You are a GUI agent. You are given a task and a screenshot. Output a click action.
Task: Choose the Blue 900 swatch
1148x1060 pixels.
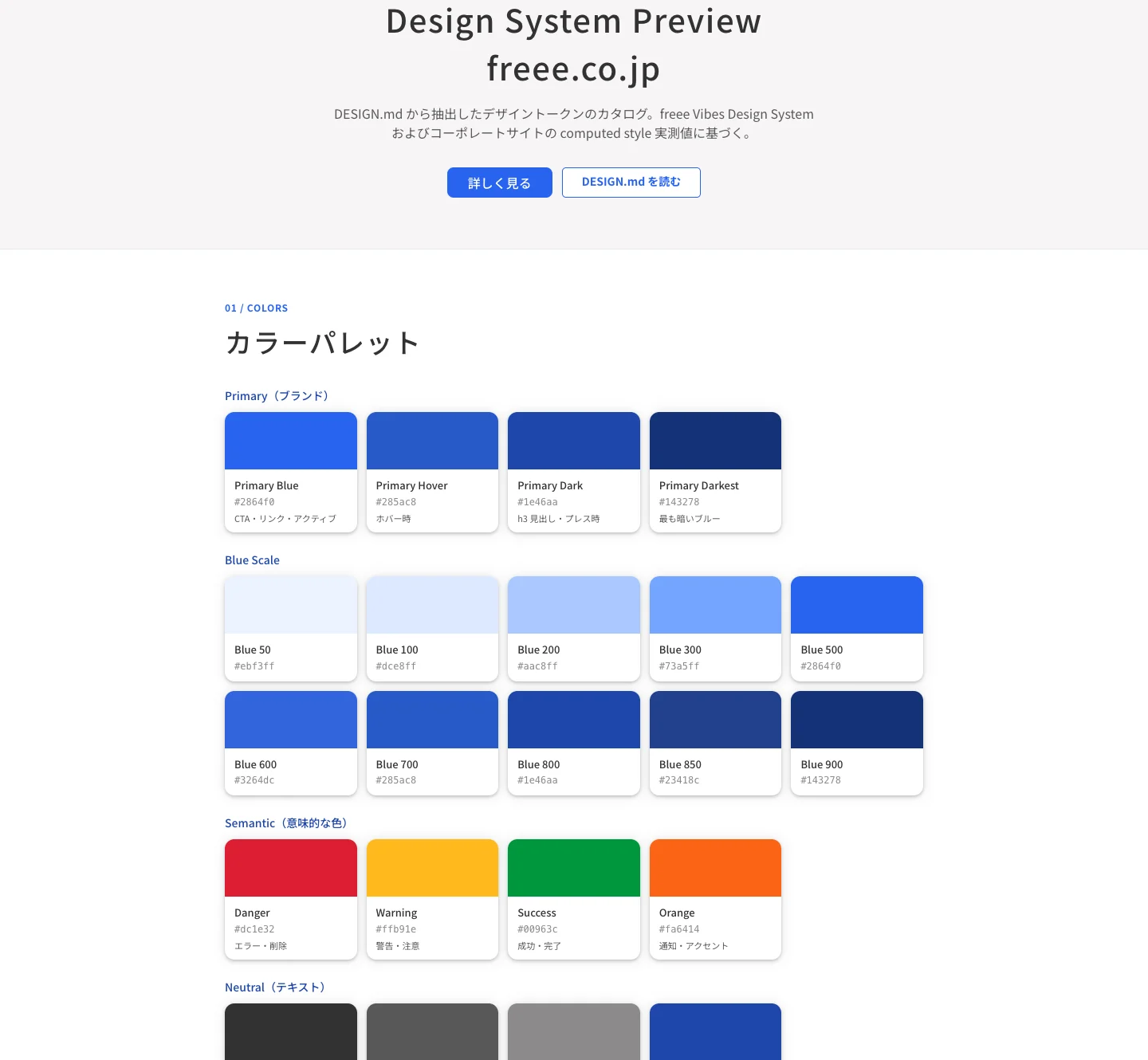(x=857, y=743)
